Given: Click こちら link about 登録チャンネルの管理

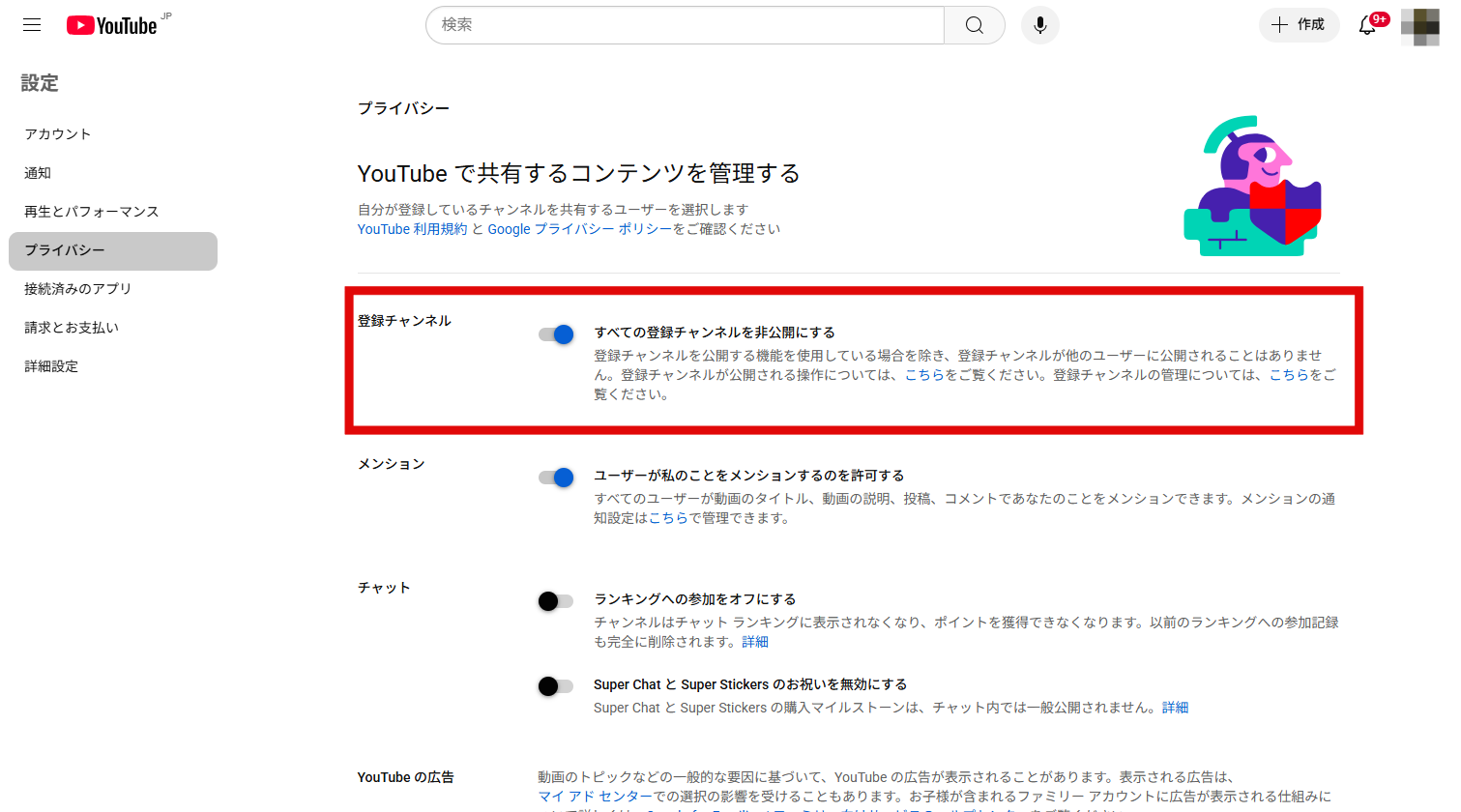Looking at the screenshot, I should coord(1289,375).
